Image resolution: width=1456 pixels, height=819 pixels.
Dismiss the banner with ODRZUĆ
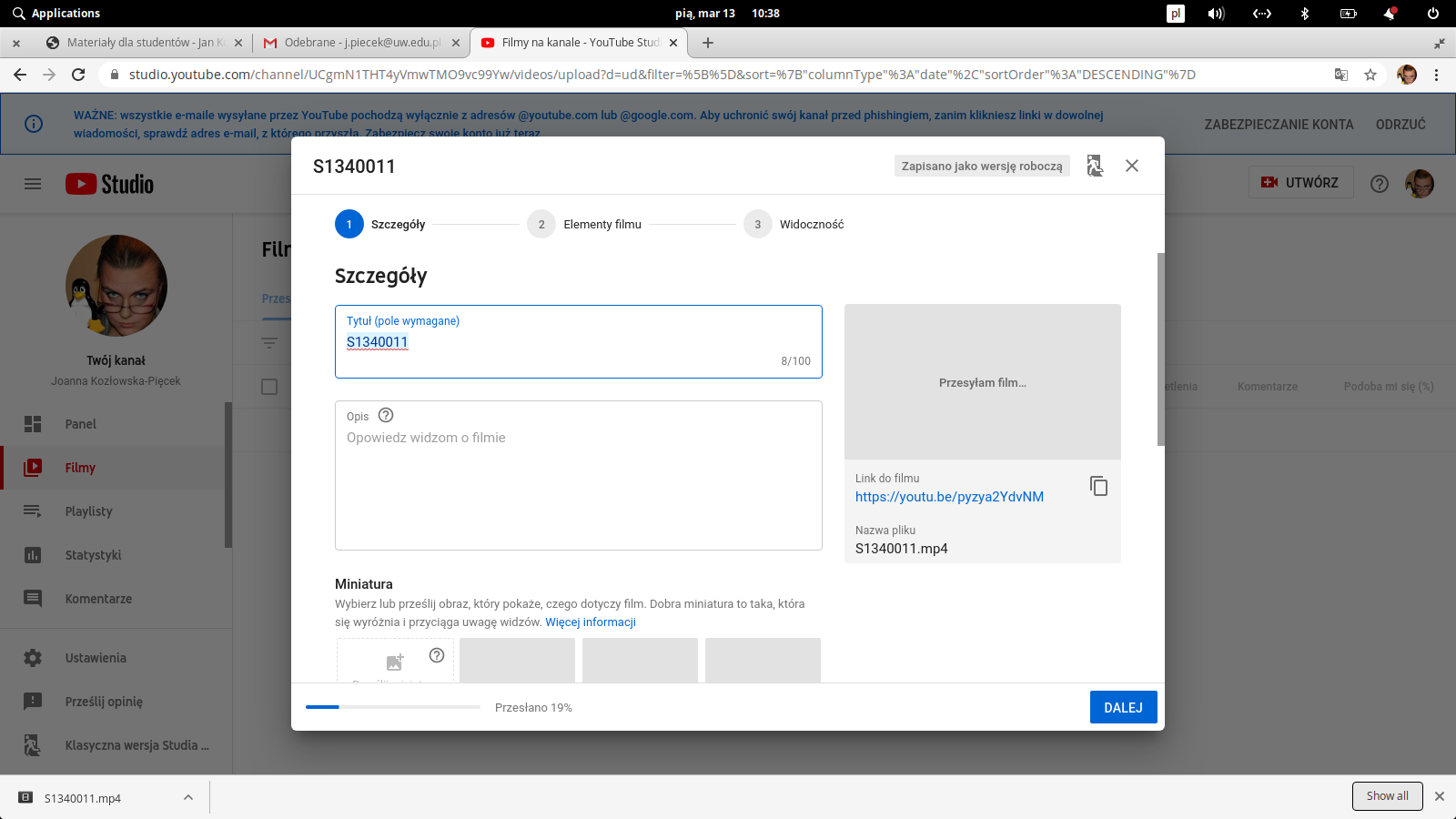pos(1400,125)
